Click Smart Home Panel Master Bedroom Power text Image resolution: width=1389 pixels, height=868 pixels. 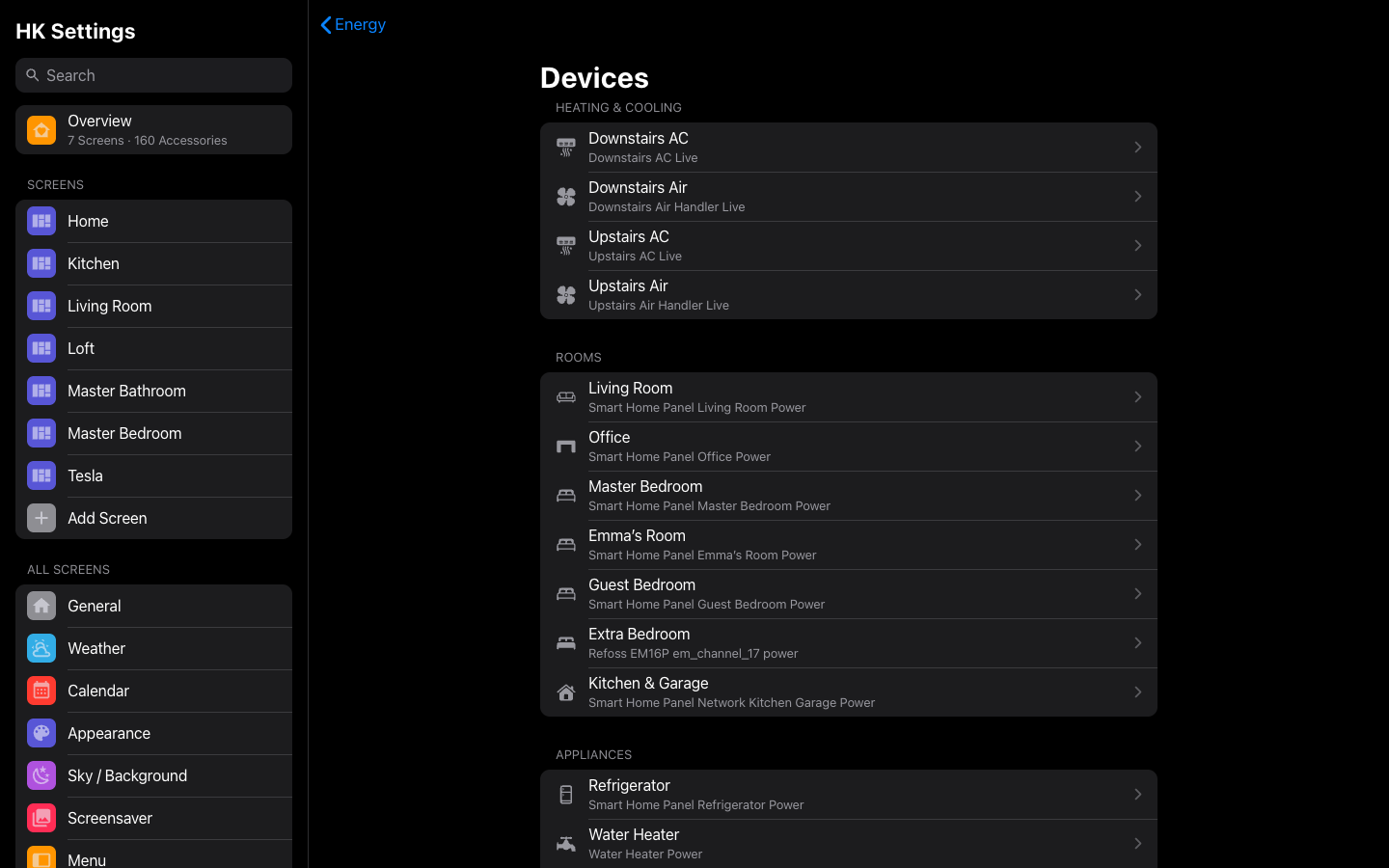(709, 506)
